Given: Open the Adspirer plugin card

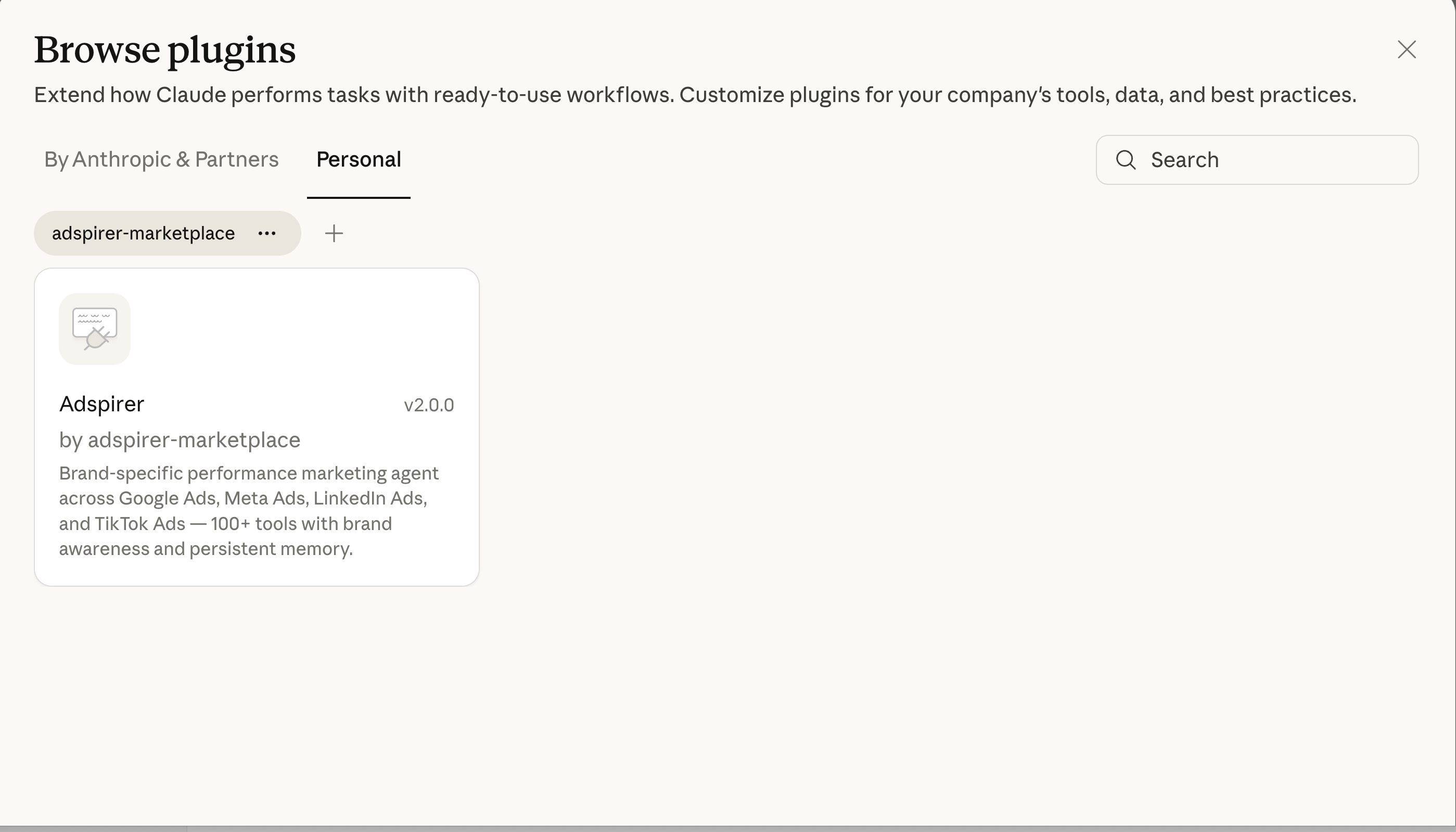Looking at the screenshot, I should [257, 427].
